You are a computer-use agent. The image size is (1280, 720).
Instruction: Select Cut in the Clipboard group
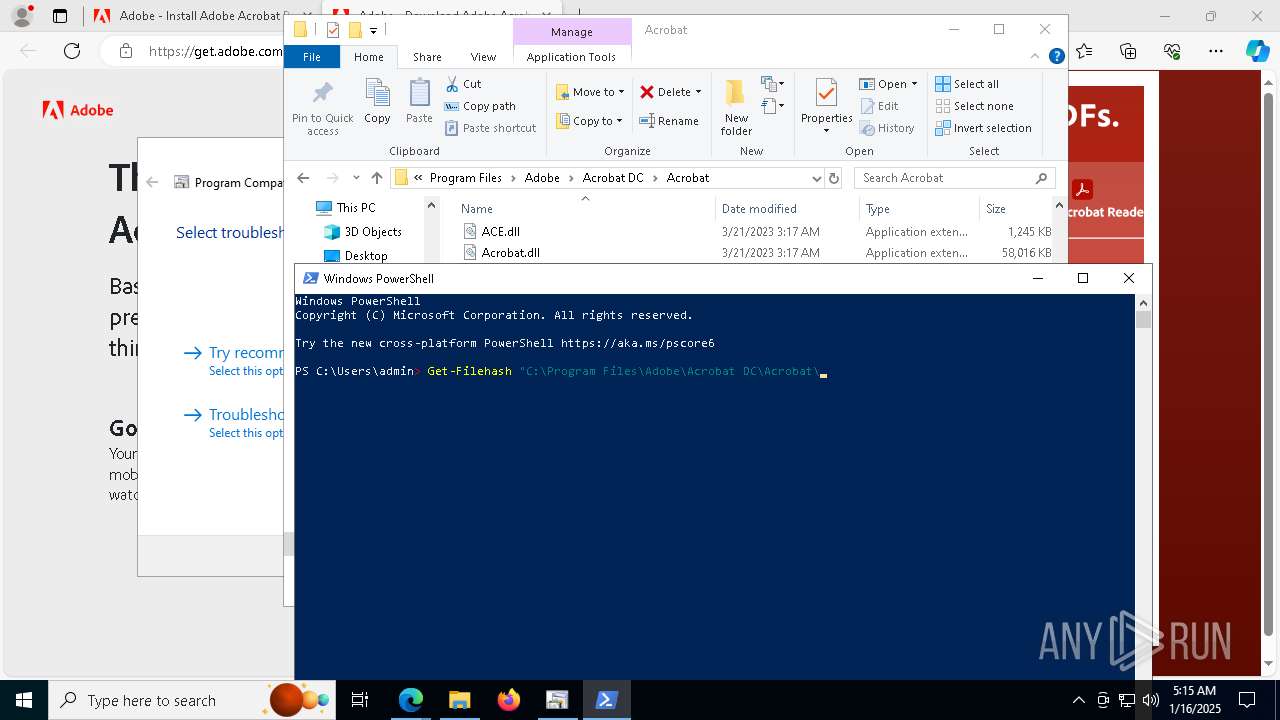pyautogui.click(x=463, y=84)
